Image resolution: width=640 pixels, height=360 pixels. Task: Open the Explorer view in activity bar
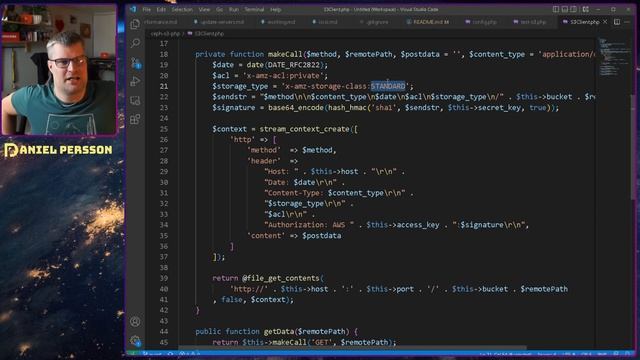click(x=135, y=24)
